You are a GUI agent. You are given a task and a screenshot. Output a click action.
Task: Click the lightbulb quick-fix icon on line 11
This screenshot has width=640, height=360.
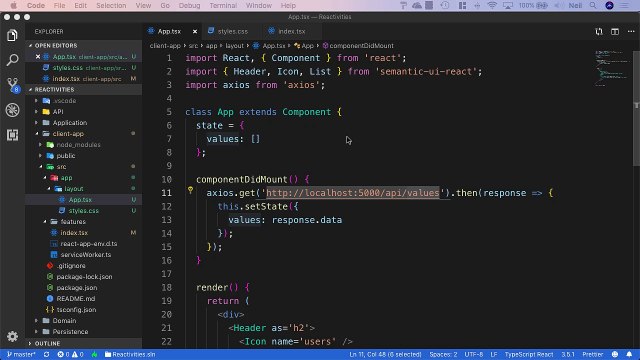click(190, 190)
